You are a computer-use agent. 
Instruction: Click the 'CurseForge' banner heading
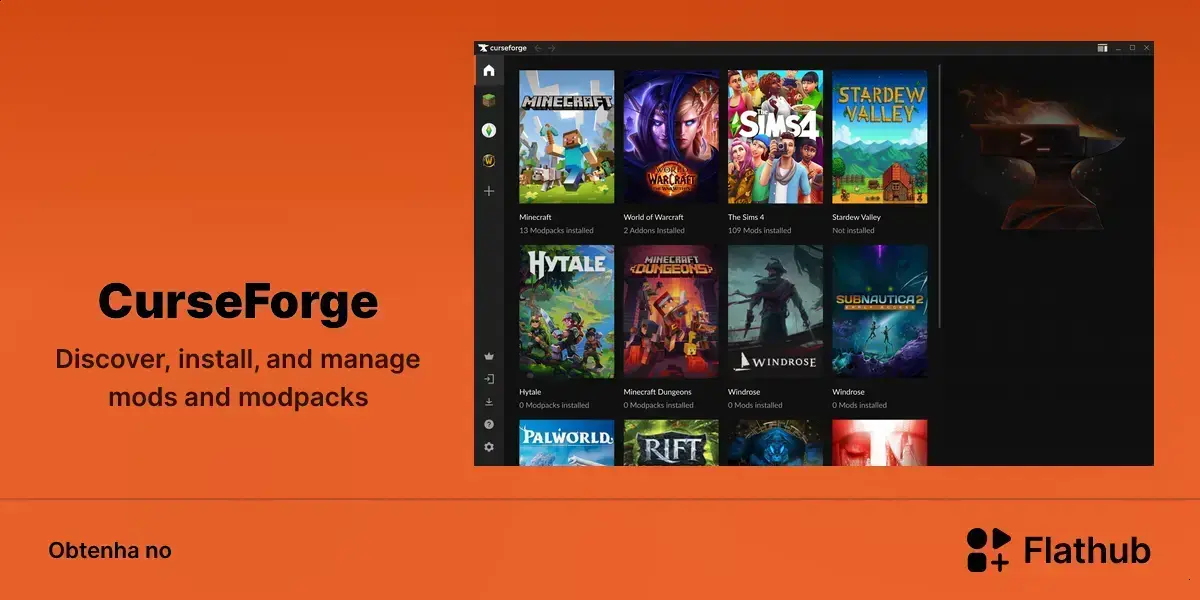point(238,302)
